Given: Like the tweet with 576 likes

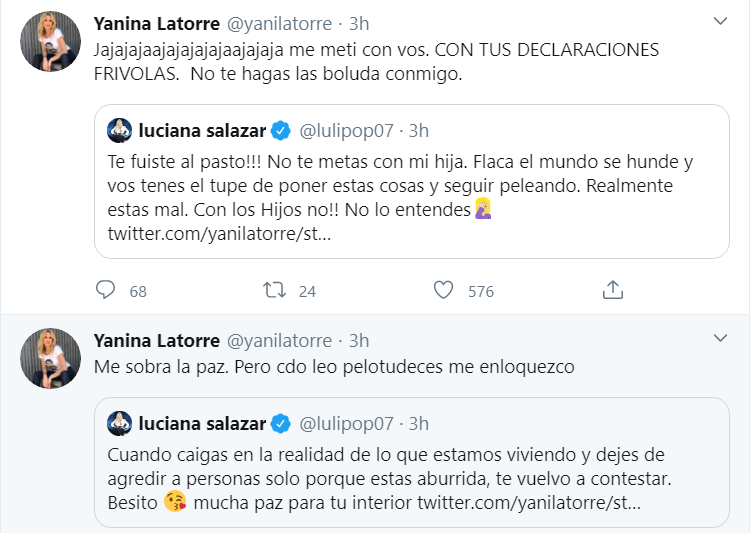Looking at the screenshot, I should click(444, 290).
